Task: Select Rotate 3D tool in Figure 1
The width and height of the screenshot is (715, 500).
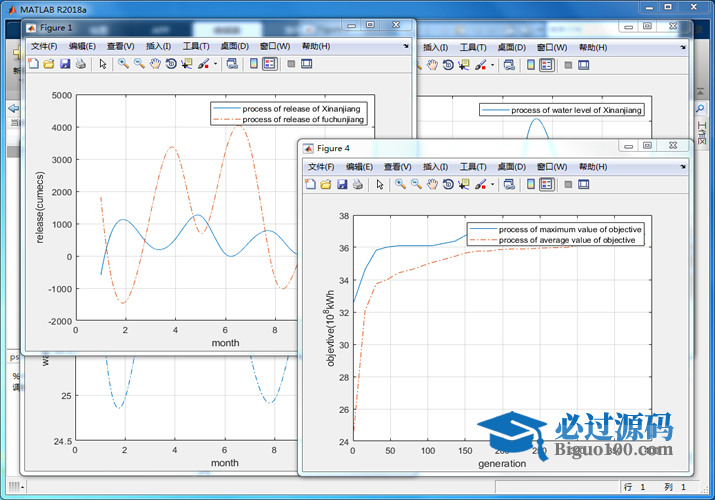Action: pyautogui.click(x=171, y=64)
